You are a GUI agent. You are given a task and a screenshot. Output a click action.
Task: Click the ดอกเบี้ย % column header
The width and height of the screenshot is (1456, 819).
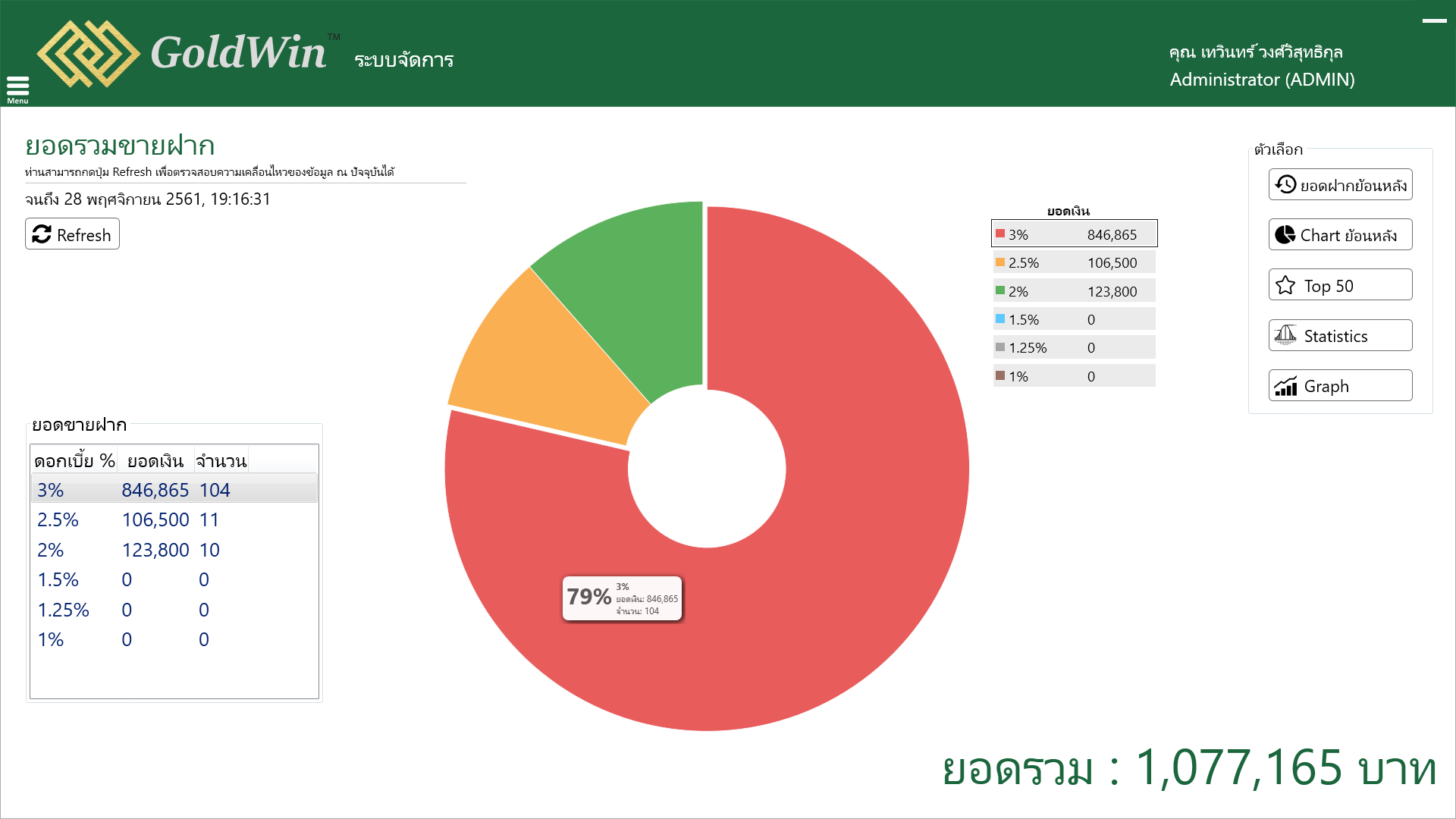tap(74, 460)
